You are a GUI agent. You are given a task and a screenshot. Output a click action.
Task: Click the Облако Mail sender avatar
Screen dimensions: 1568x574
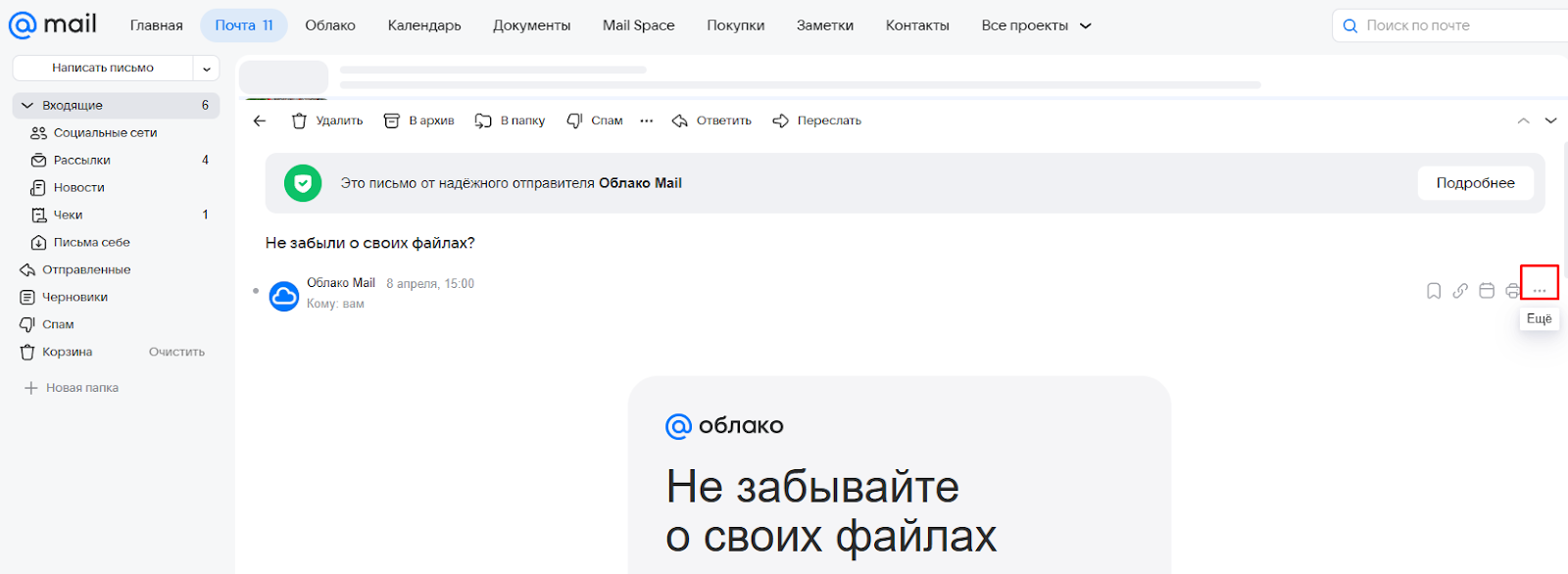click(x=284, y=296)
